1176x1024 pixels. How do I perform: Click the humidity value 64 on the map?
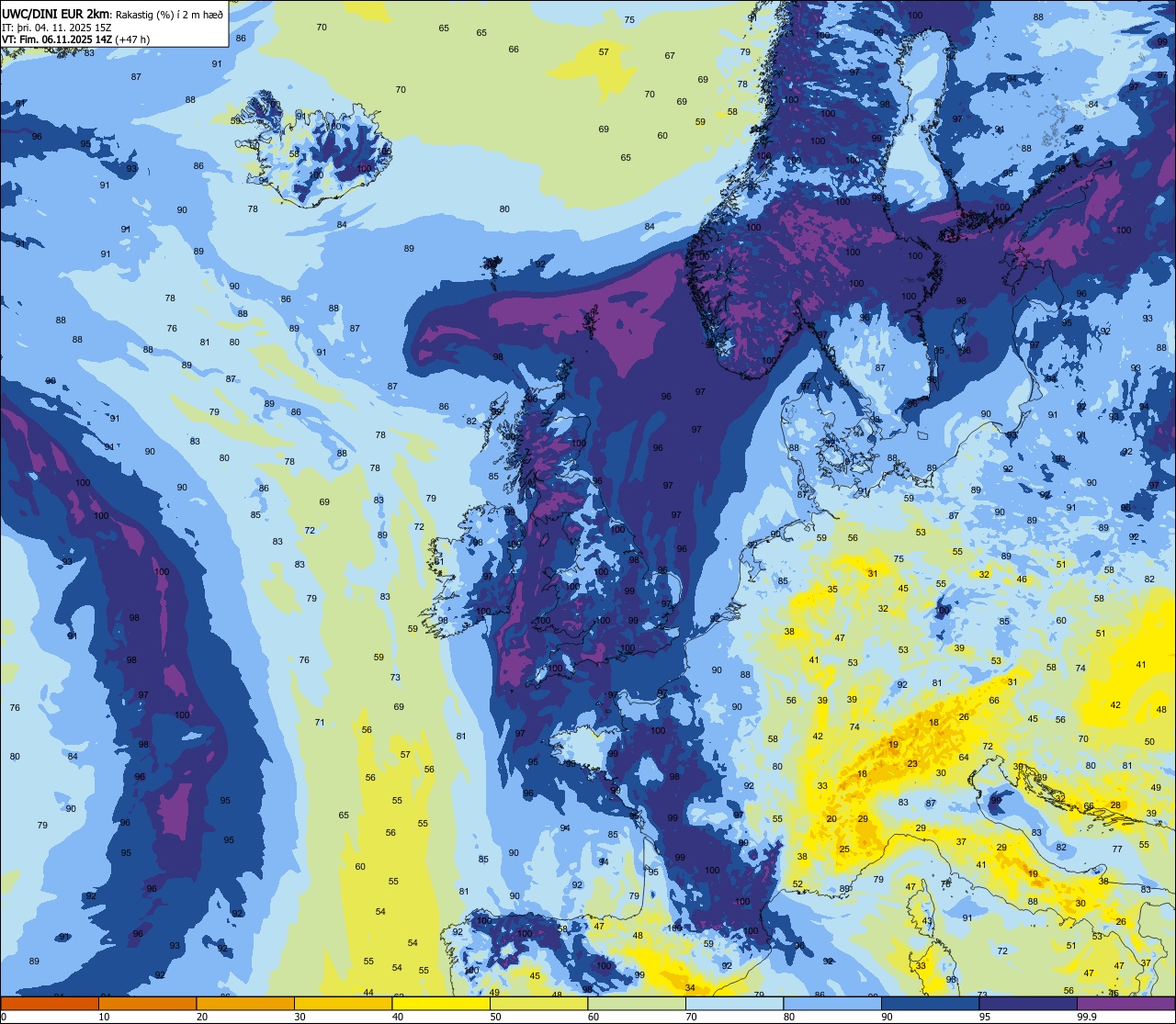point(964,758)
